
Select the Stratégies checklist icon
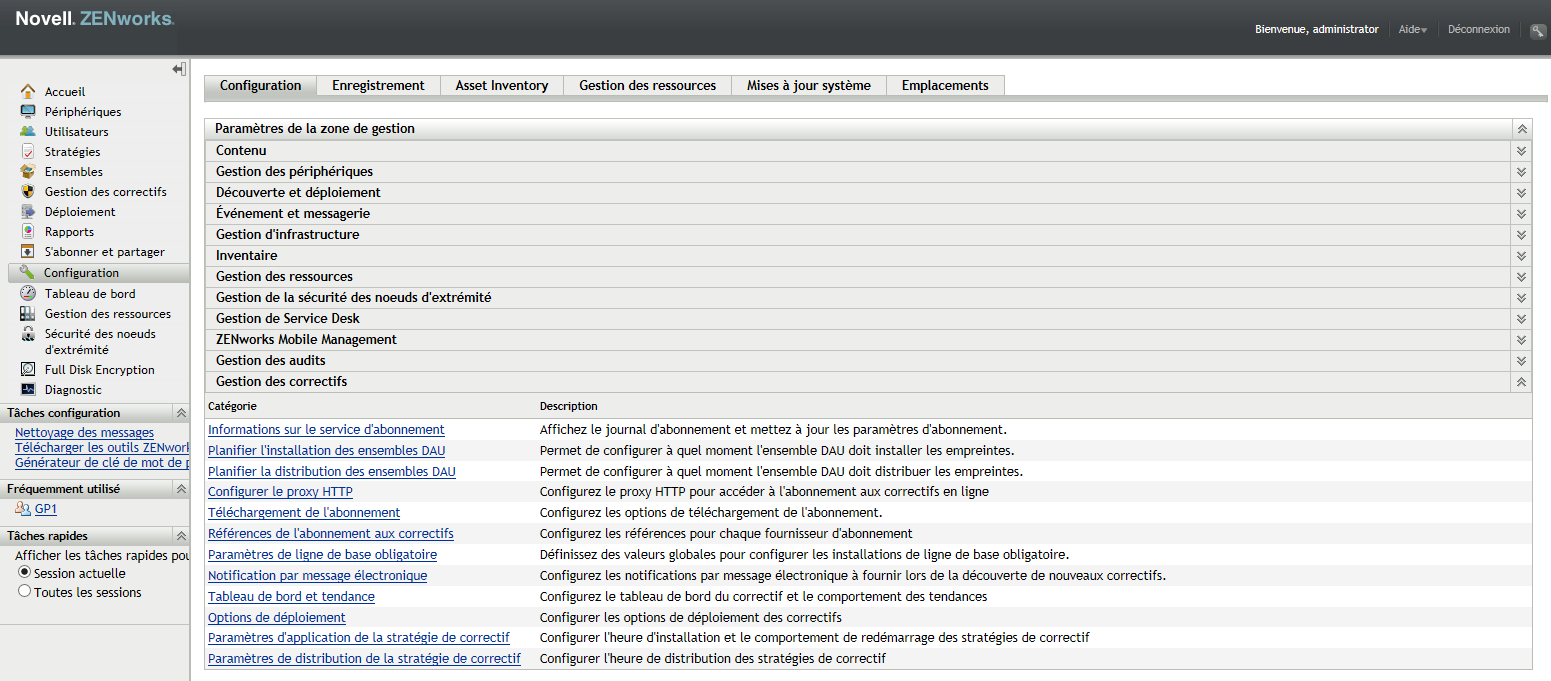[x=27, y=151]
